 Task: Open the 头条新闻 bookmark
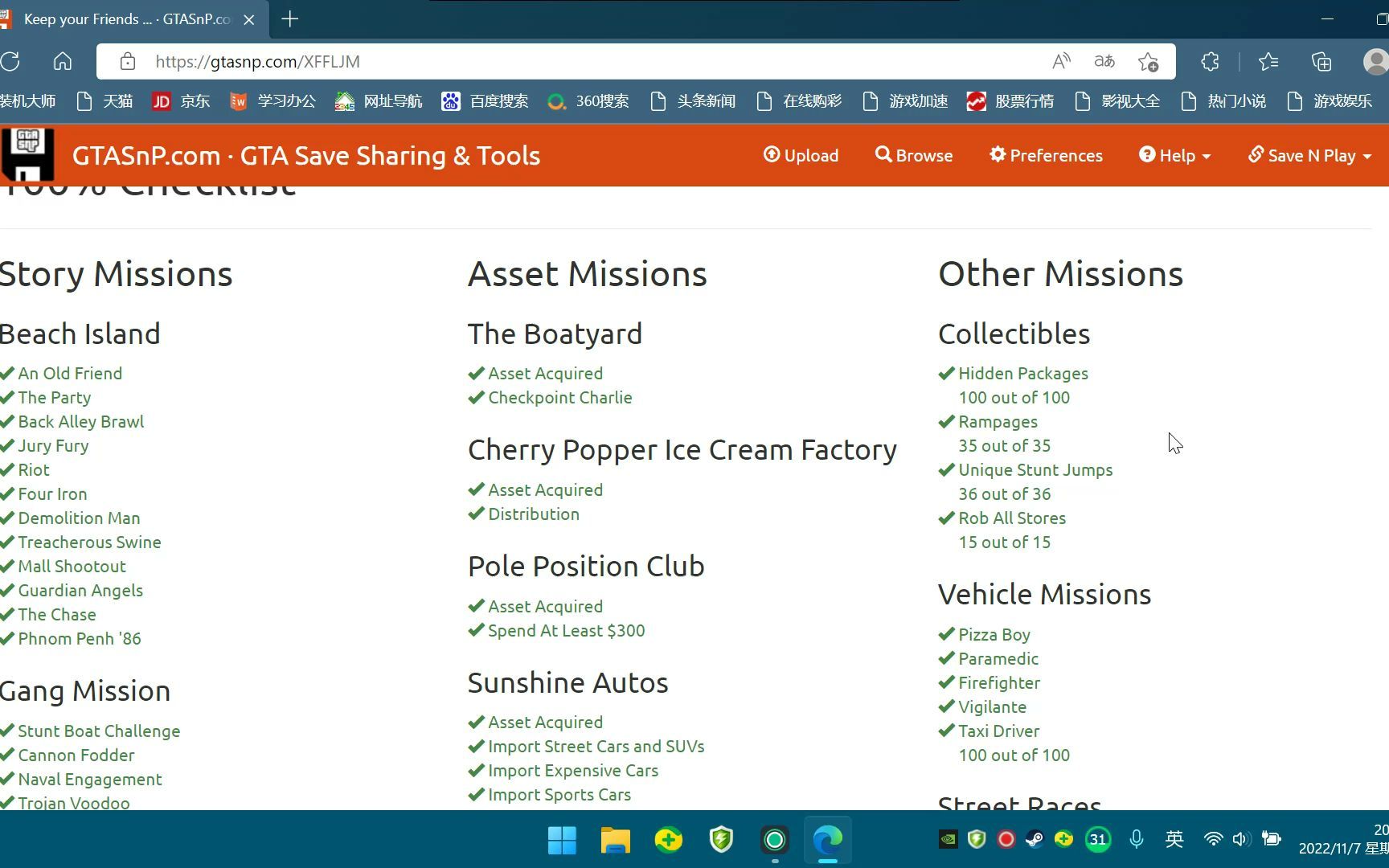coord(693,101)
